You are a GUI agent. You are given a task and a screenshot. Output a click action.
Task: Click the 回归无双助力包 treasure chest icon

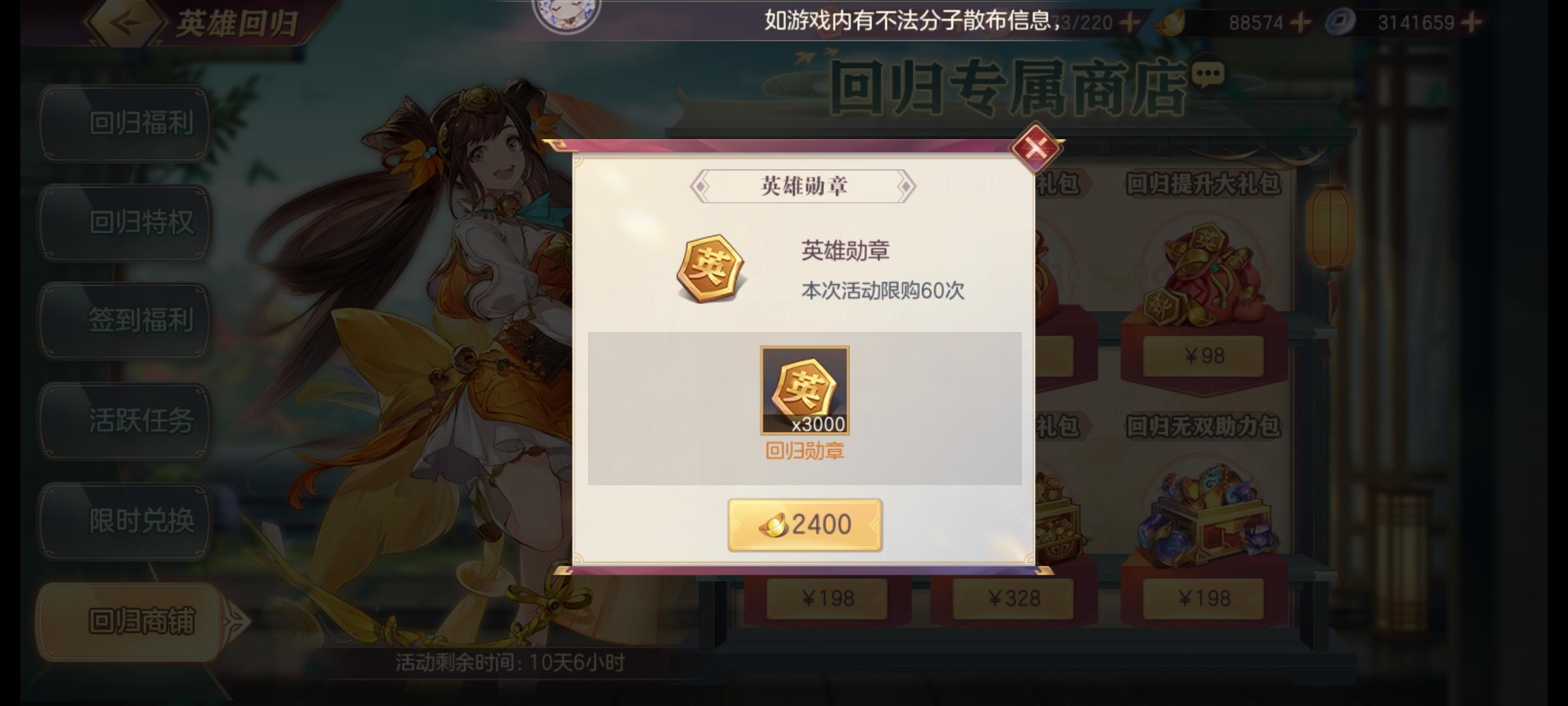(x=1204, y=513)
